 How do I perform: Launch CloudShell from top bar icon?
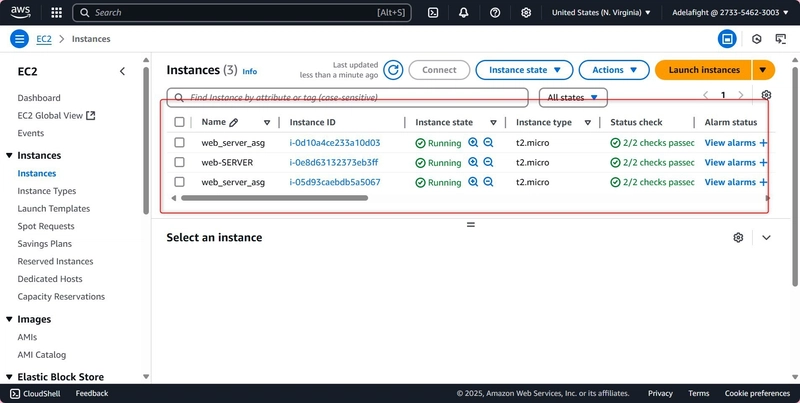point(433,13)
